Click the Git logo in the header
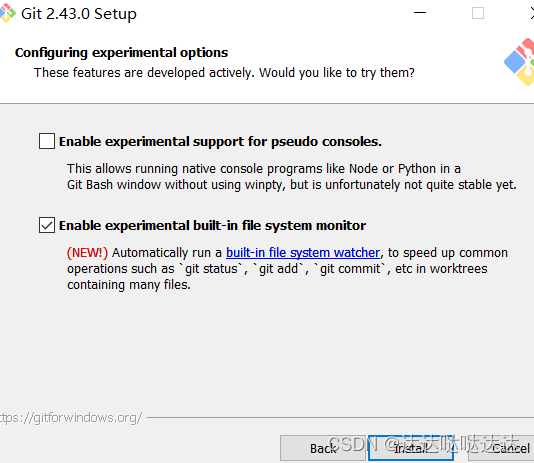Screen dimensions: 534x463 tap(520, 62)
